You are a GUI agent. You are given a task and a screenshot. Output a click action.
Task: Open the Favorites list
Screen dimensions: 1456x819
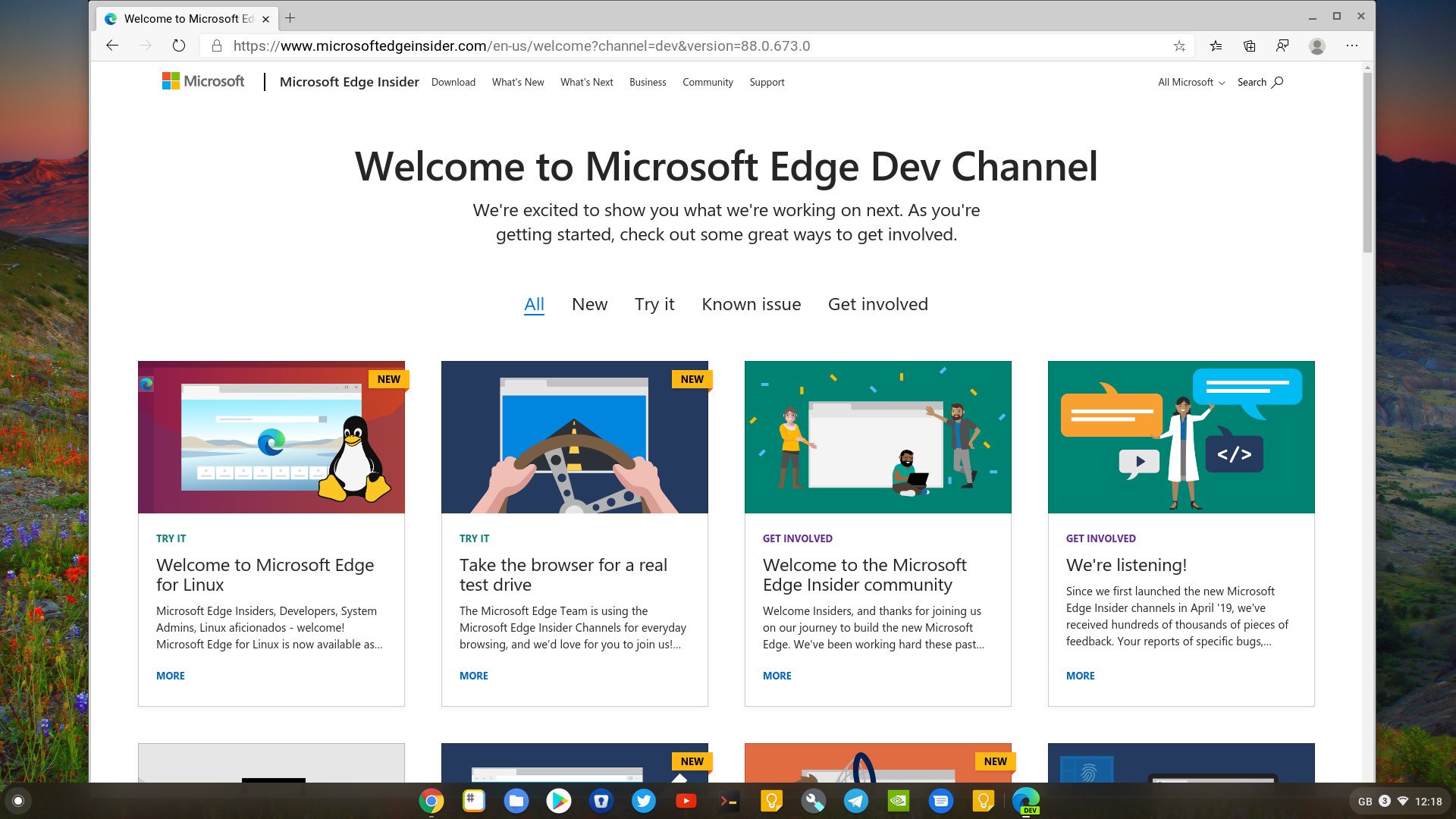tap(1215, 45)
